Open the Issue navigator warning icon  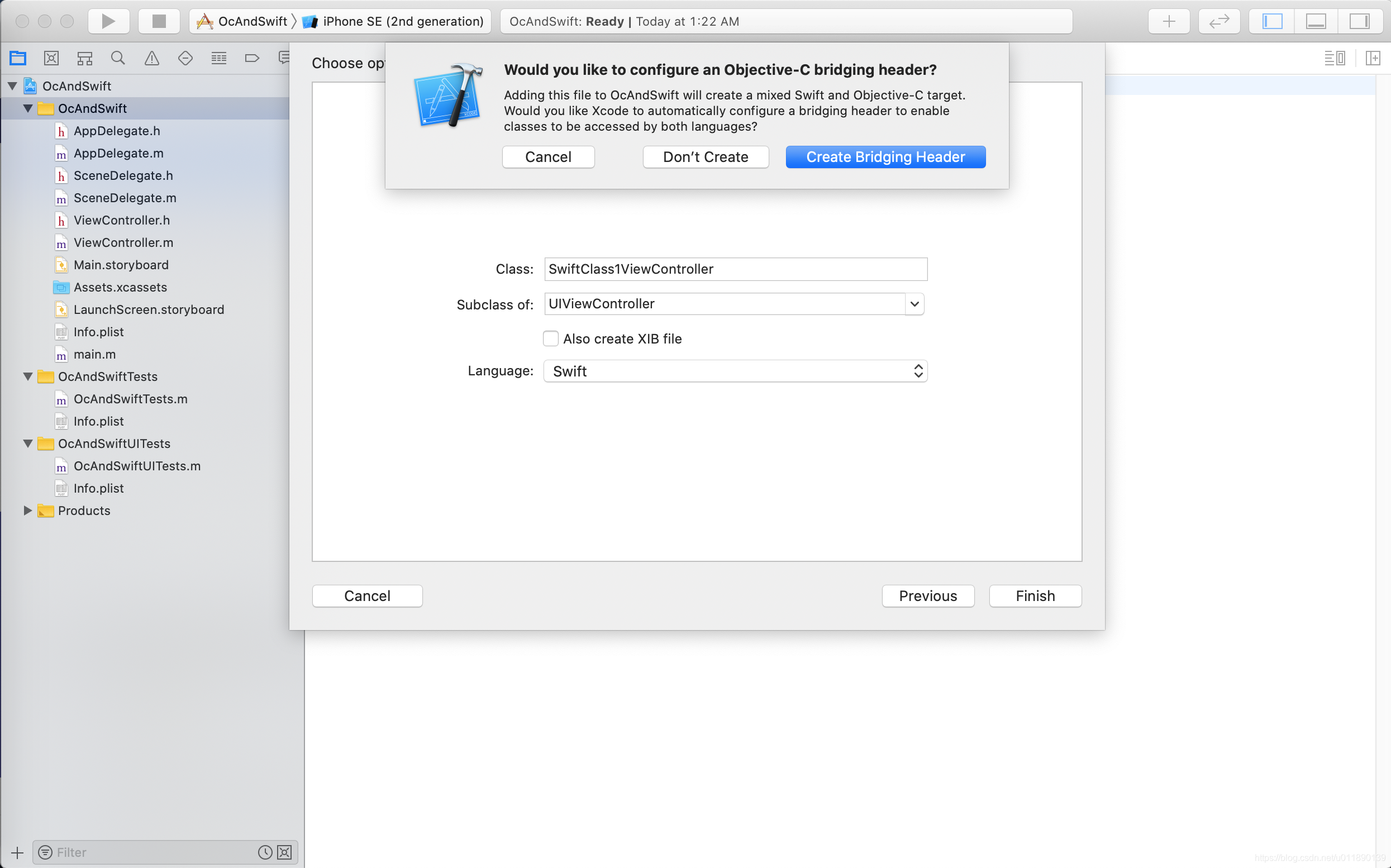(x=151, y=58)
